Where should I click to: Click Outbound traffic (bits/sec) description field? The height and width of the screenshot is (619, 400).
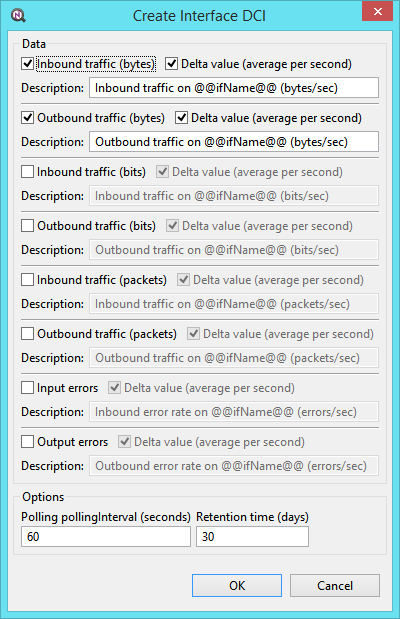(234, 250)
